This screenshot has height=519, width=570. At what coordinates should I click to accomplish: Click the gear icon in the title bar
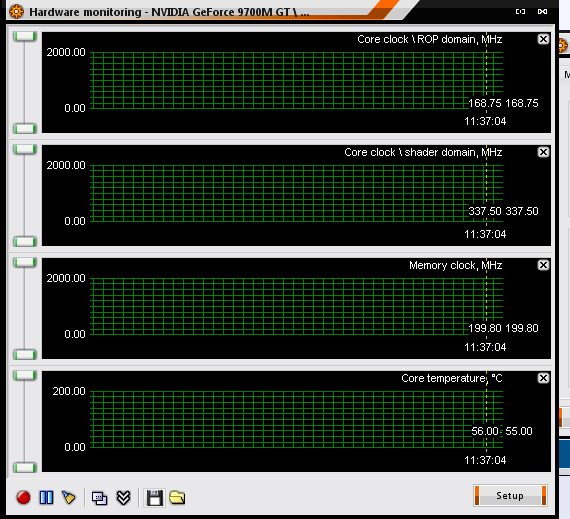[16, 12]
